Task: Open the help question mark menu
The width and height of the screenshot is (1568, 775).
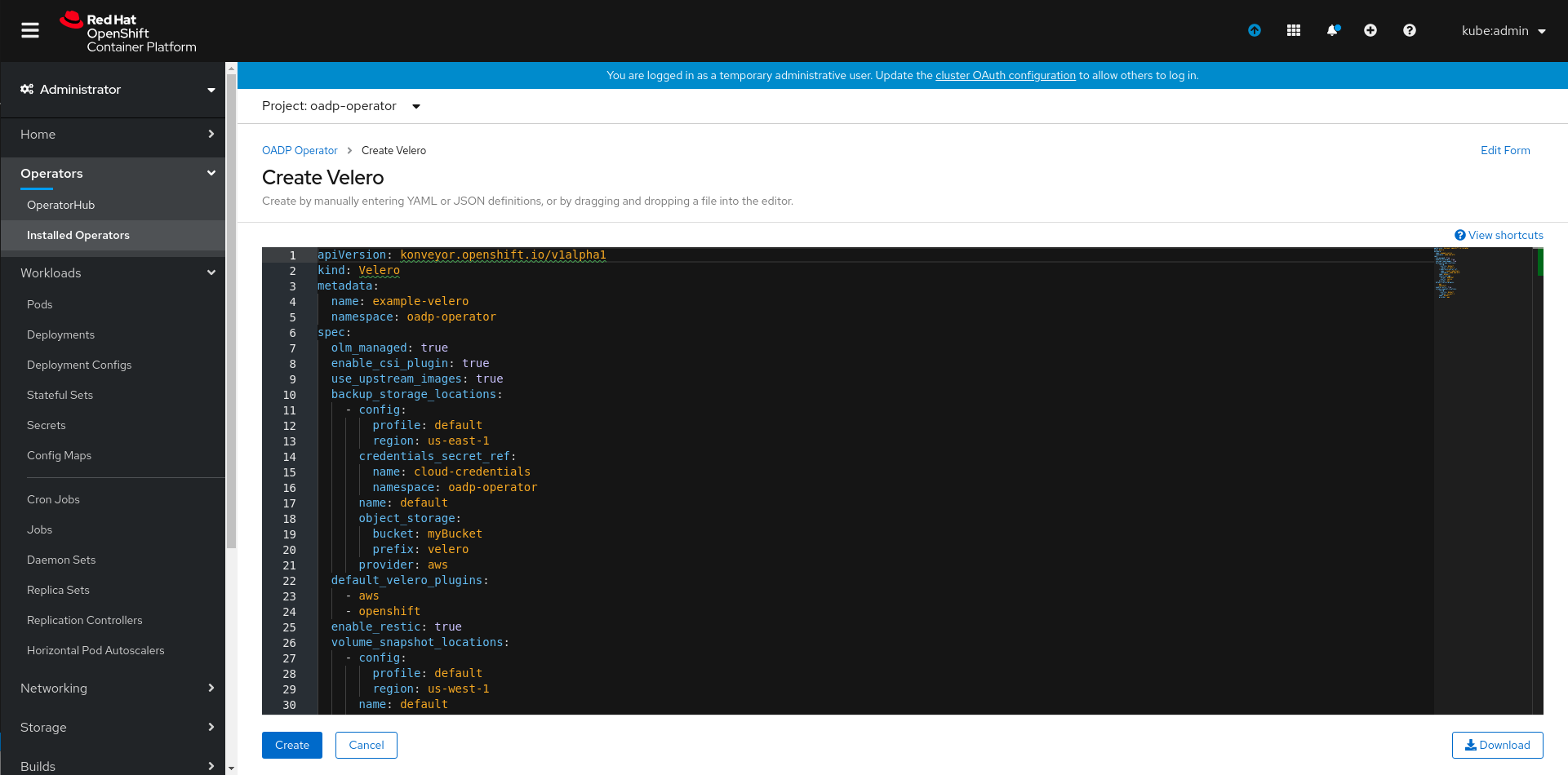Action: click(x=1410, y=30)
